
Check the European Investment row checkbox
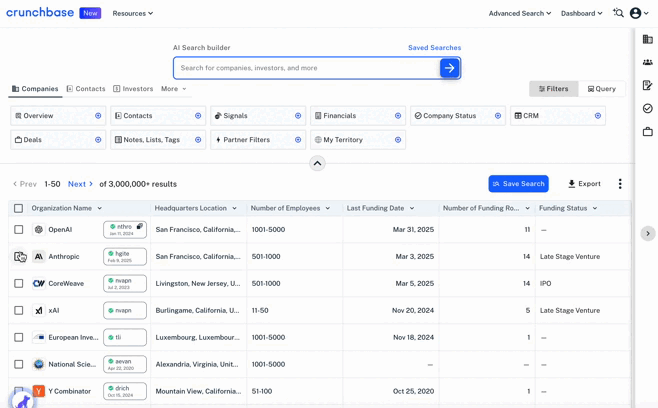18,337
